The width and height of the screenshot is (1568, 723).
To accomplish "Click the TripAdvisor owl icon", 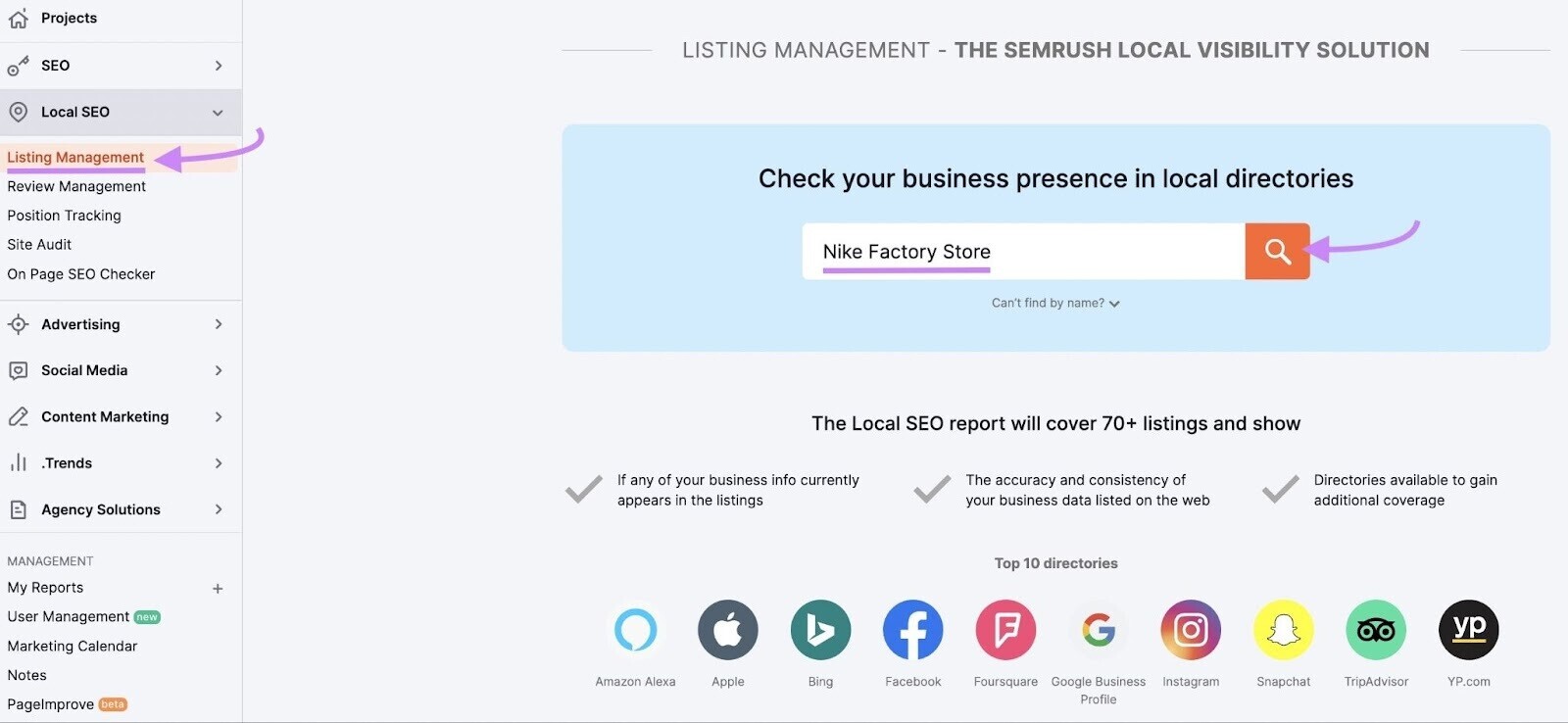I will tap(1376, 630).
